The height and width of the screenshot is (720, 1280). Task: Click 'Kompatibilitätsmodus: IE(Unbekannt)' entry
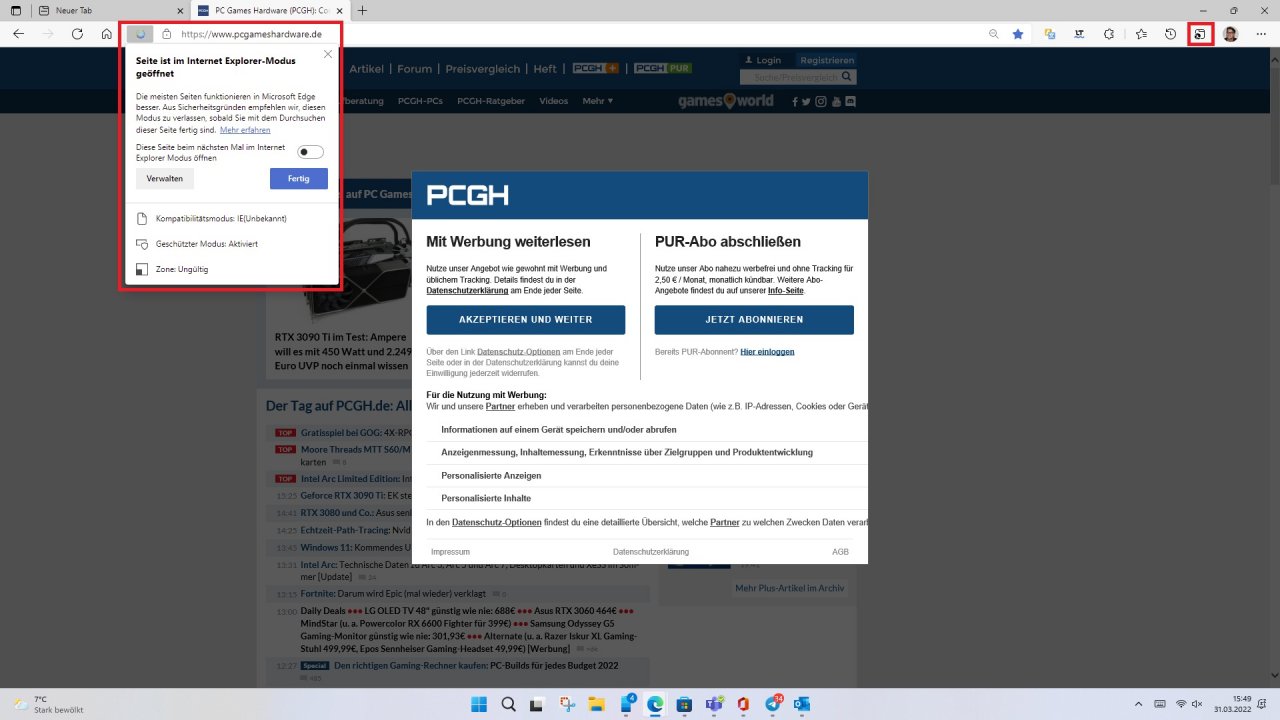209,218
